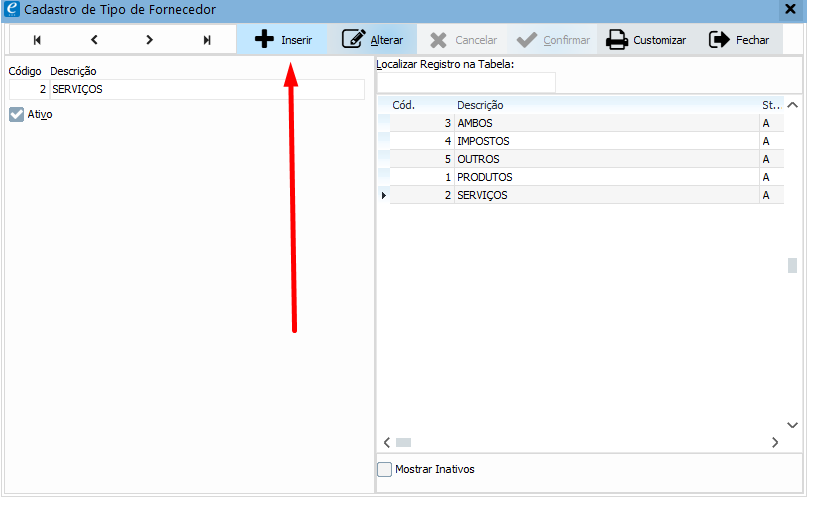The height and width of the screenshot is (507, 817).
Task: Go to first record navigation arrow
Action: tap(37, 40)
